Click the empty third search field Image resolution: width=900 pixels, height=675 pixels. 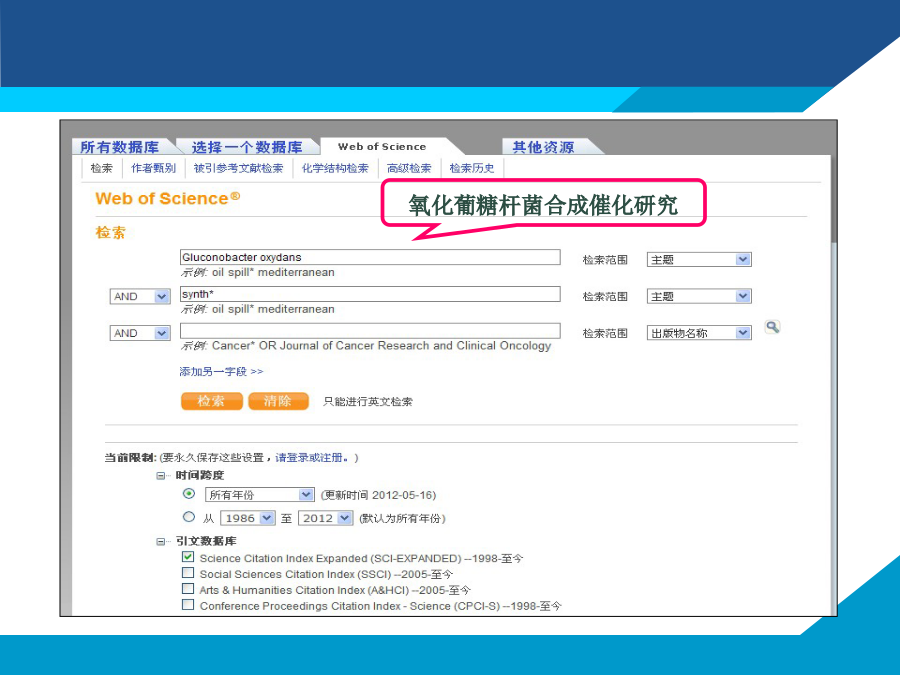pos(370,331)
